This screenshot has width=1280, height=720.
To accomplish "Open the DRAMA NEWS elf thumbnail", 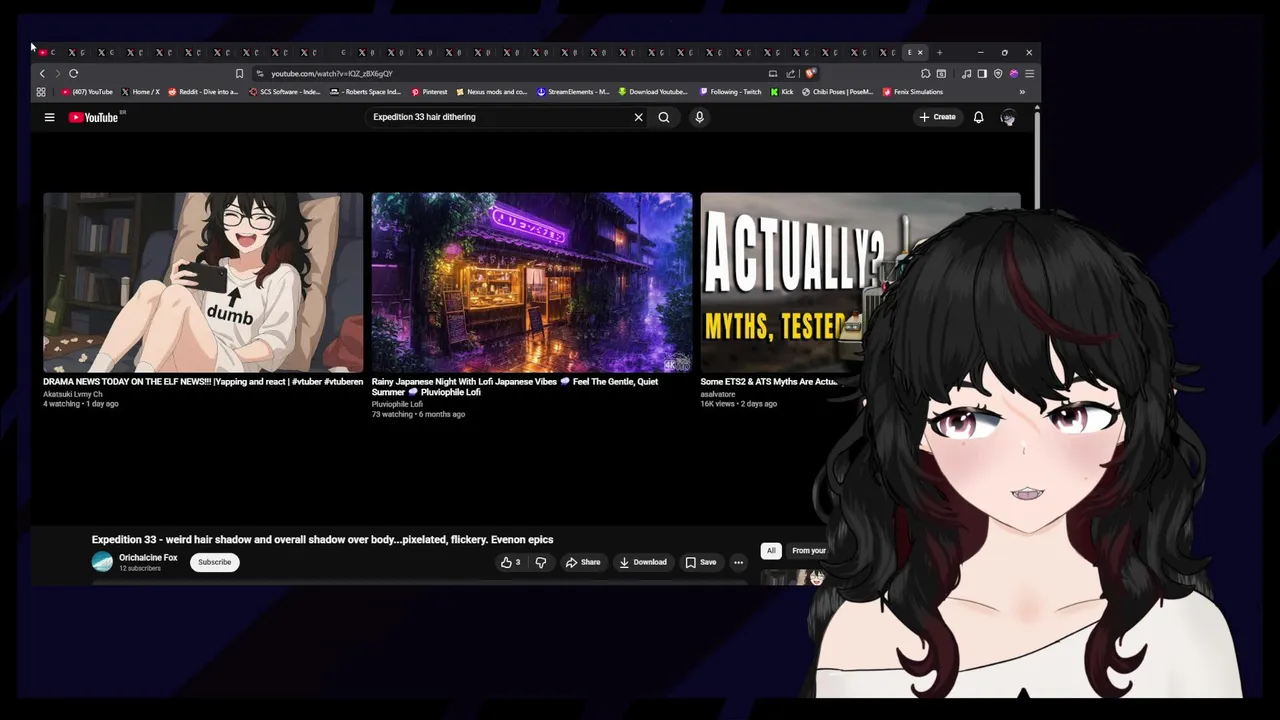I will (x=203, y=282).
